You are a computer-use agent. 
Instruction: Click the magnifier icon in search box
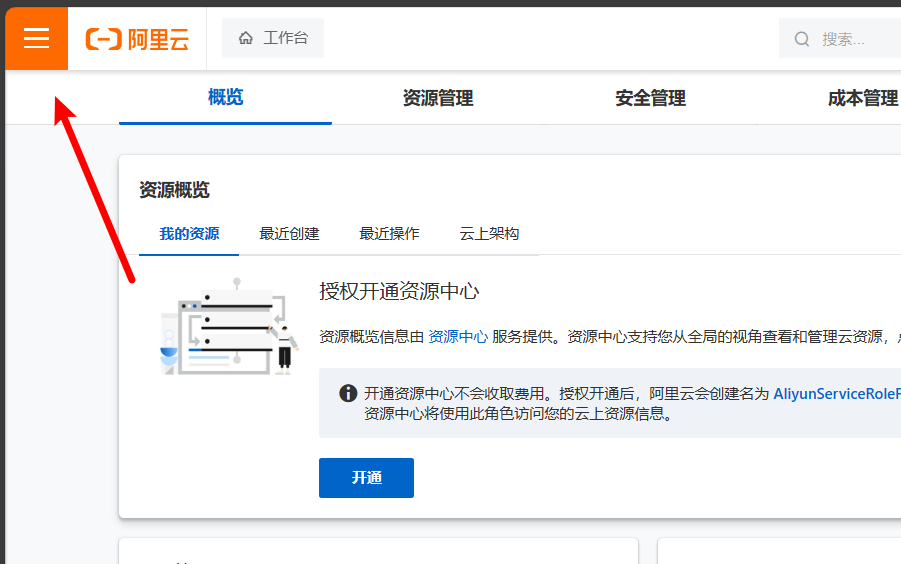point(802,39)
